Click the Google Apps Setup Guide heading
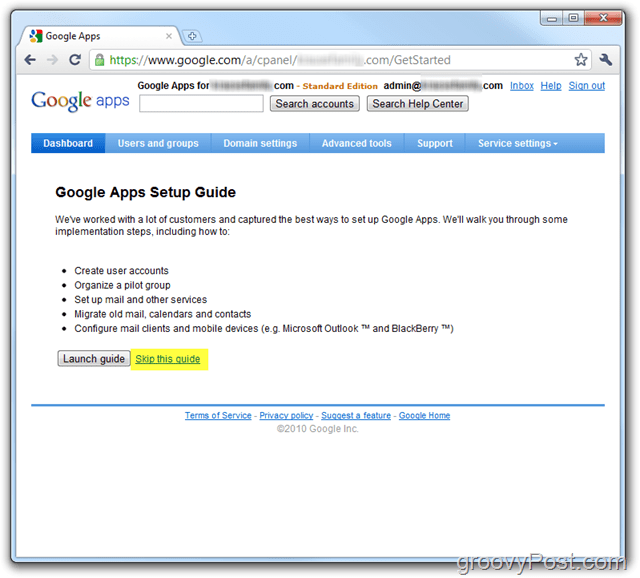Screen dimensions: 640x578 pos(145,192)
